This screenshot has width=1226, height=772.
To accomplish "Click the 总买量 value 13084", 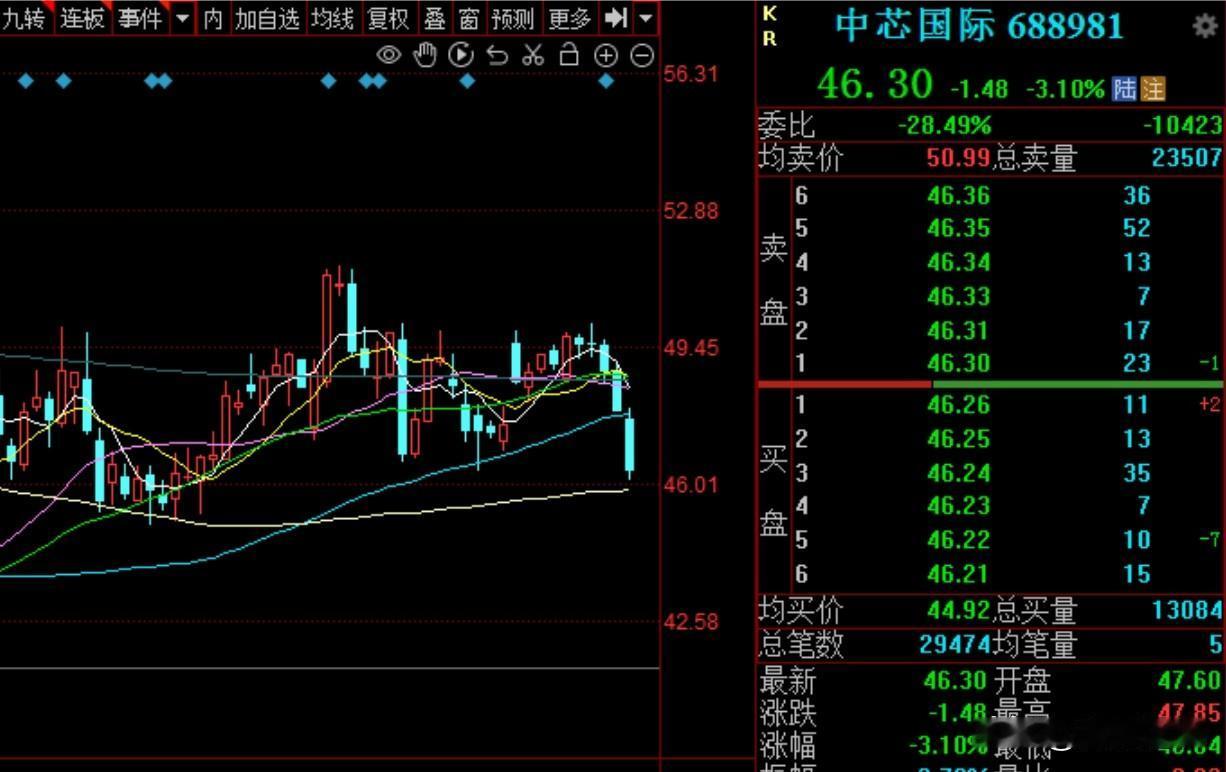I will tap(1187, 609).
